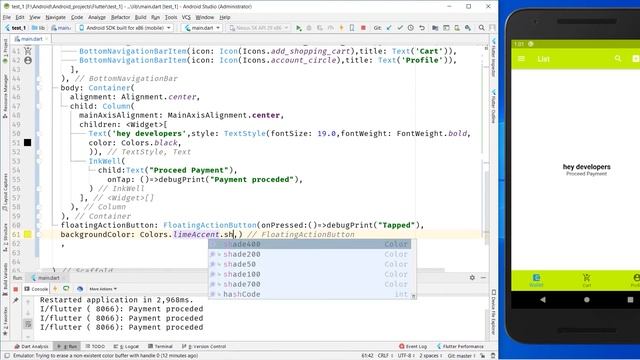Viewport: 640px width, 360px height.
Task: Open the Tools menu
Action: [171, 17]
